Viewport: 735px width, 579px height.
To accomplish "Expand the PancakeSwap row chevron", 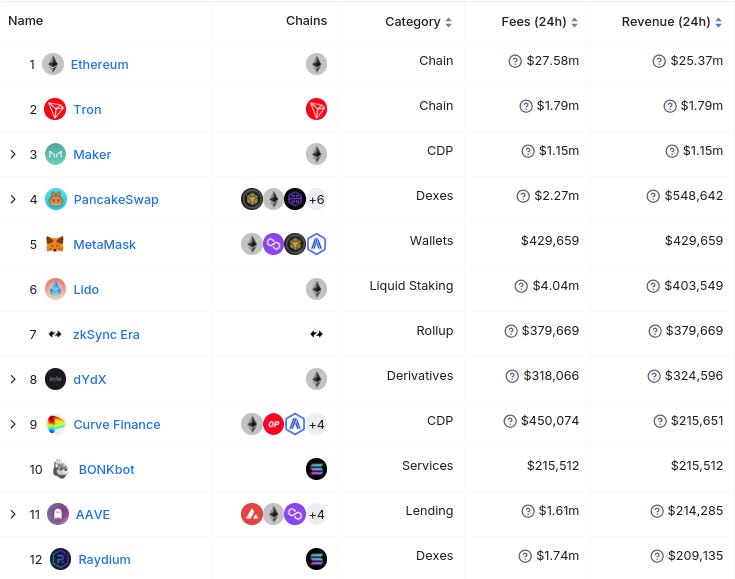I will point(13,199).
